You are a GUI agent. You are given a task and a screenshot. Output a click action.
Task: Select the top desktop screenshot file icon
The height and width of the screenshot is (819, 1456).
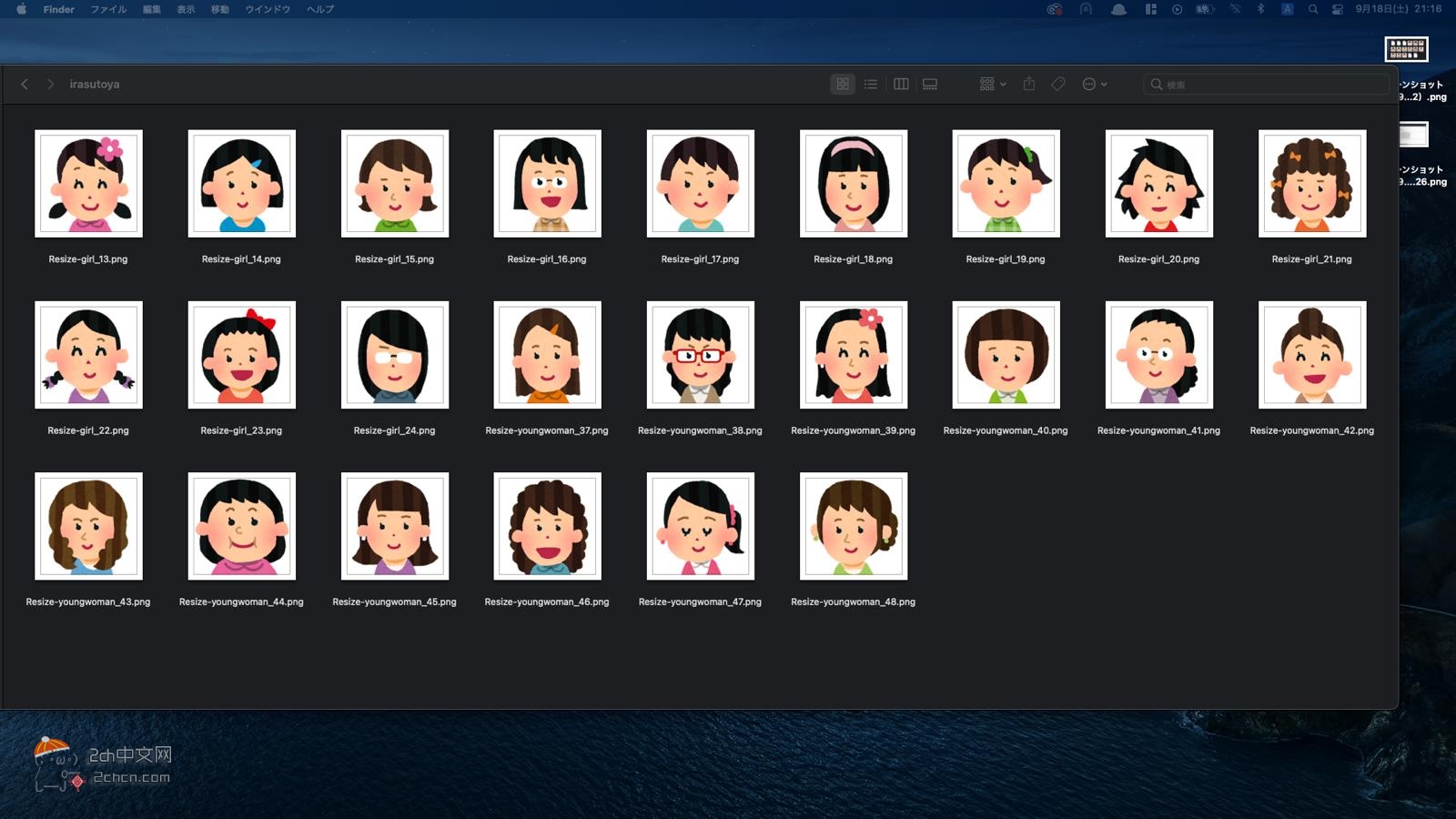(x=1406, y=49)
